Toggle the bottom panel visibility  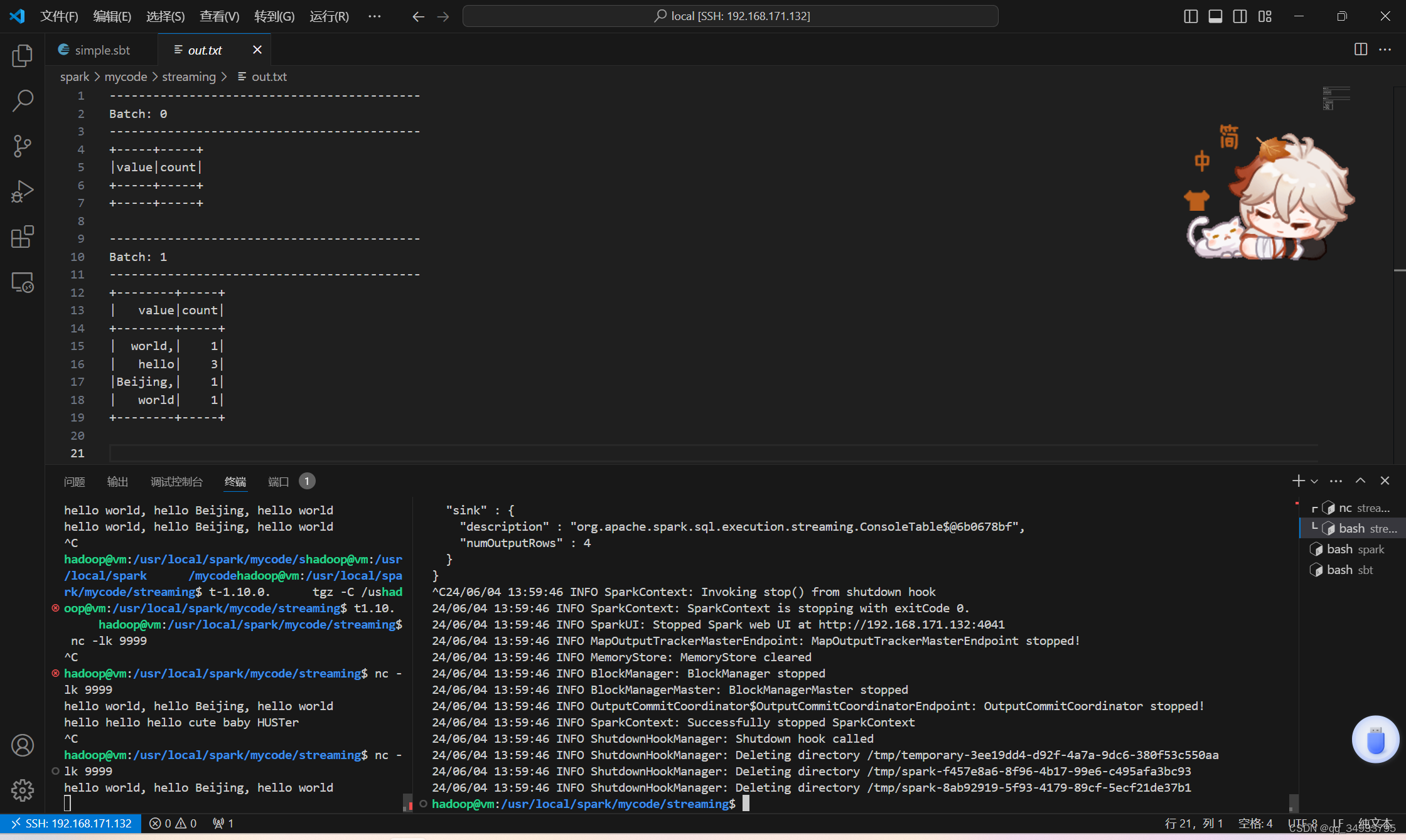1215,16
